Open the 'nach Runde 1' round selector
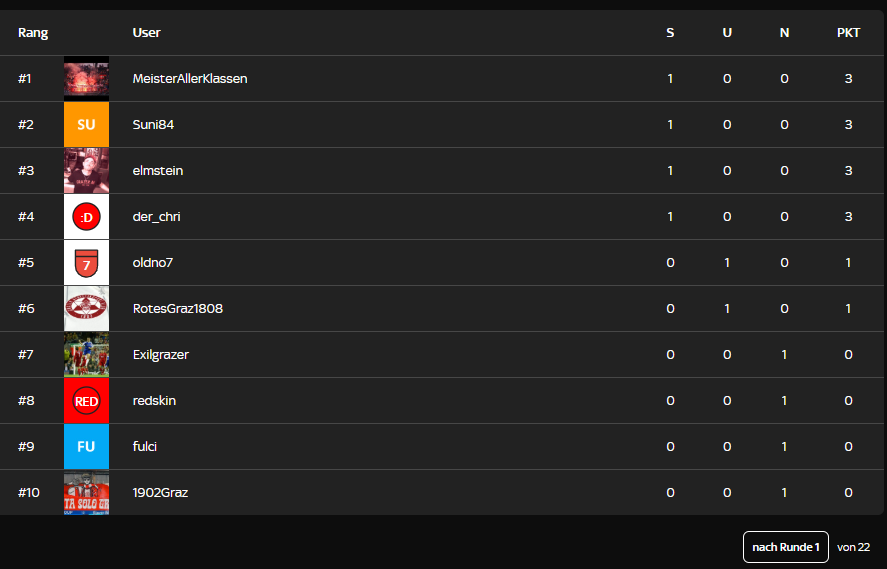 pos(786,547)
